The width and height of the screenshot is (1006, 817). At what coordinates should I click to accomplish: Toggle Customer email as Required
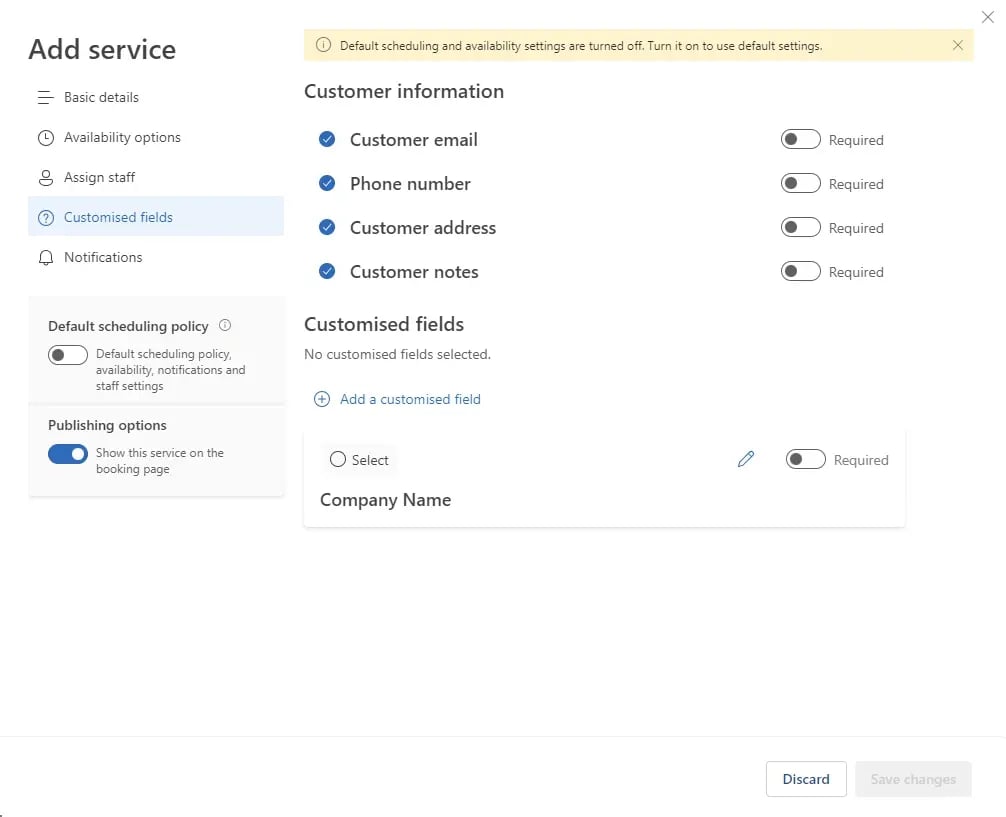tap(800, 139)
